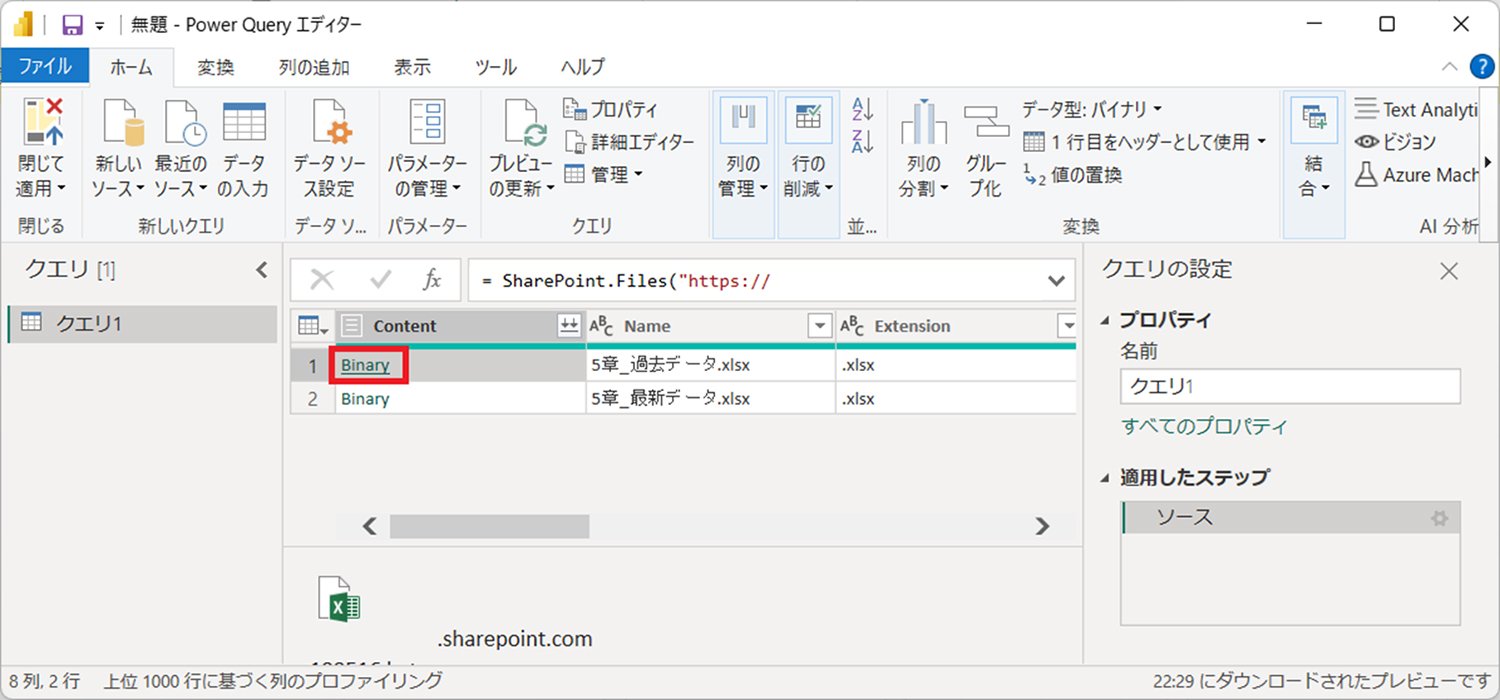Viewport: 1500px width, 700px height.
Task: Open the Advanced Editor (詳細エディター)
Action: 629,142
